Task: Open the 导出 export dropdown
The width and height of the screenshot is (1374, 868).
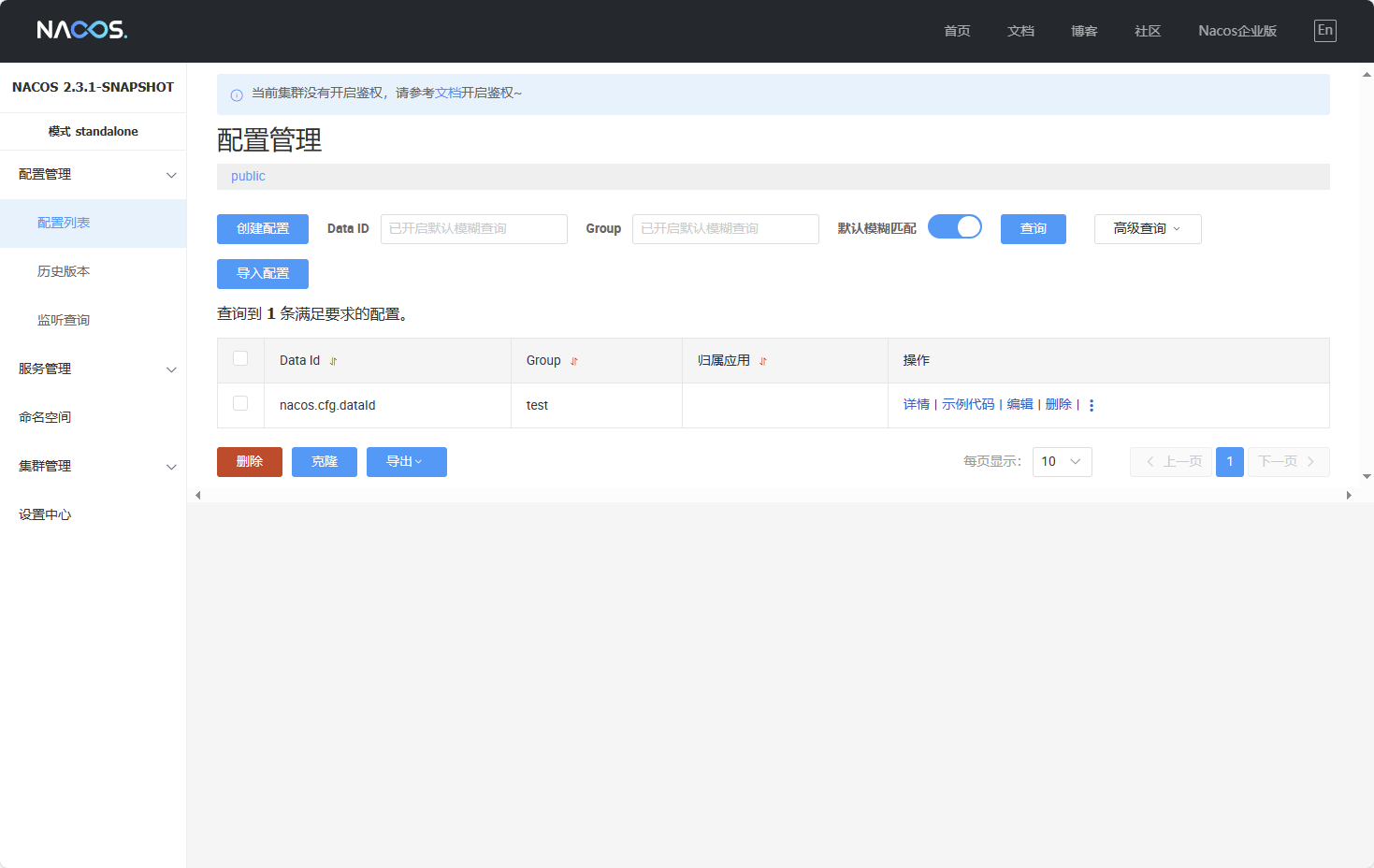Action: coord(406,462)
